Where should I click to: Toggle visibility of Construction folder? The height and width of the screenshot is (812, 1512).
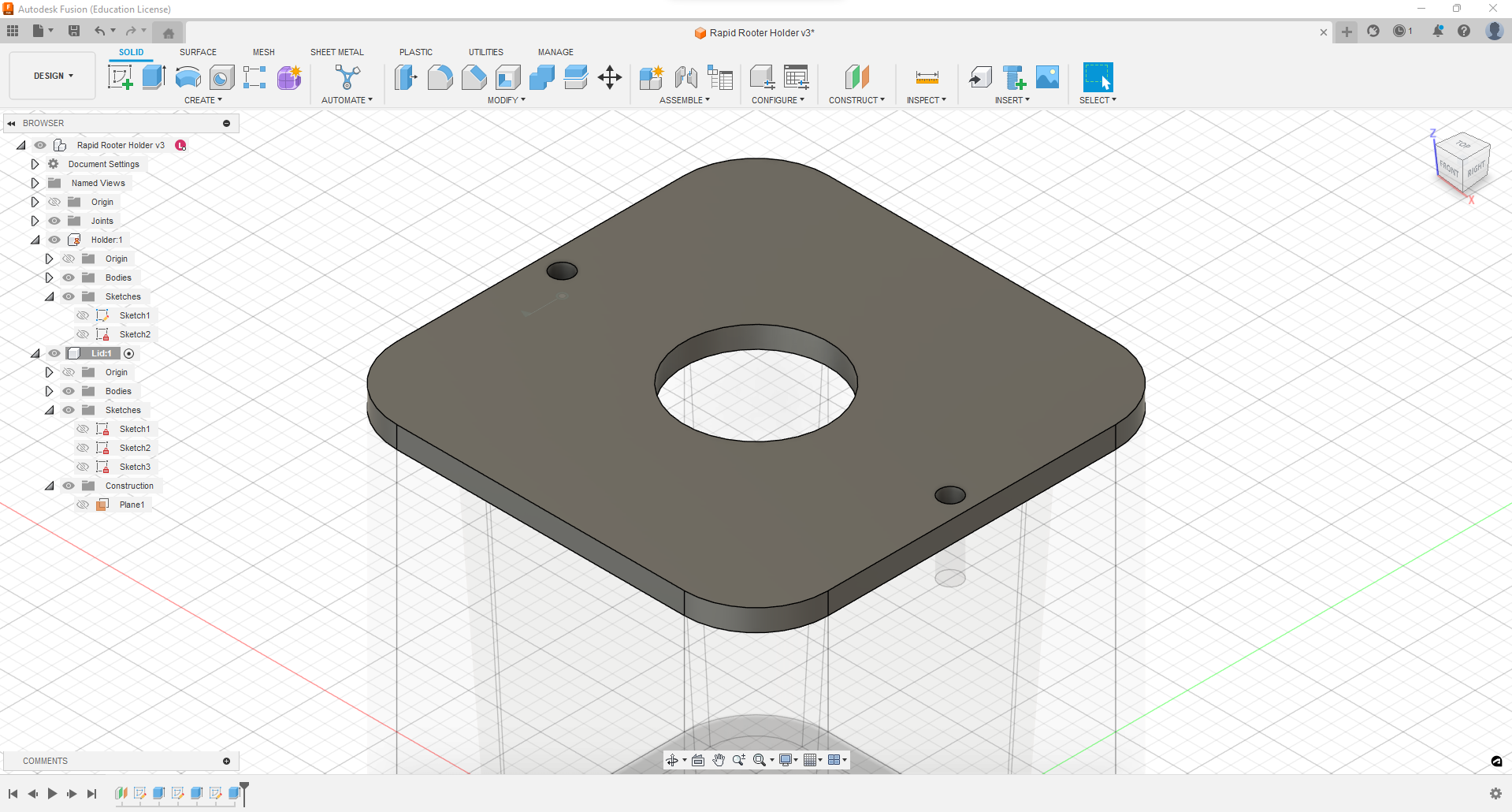[x=69, y=486]
